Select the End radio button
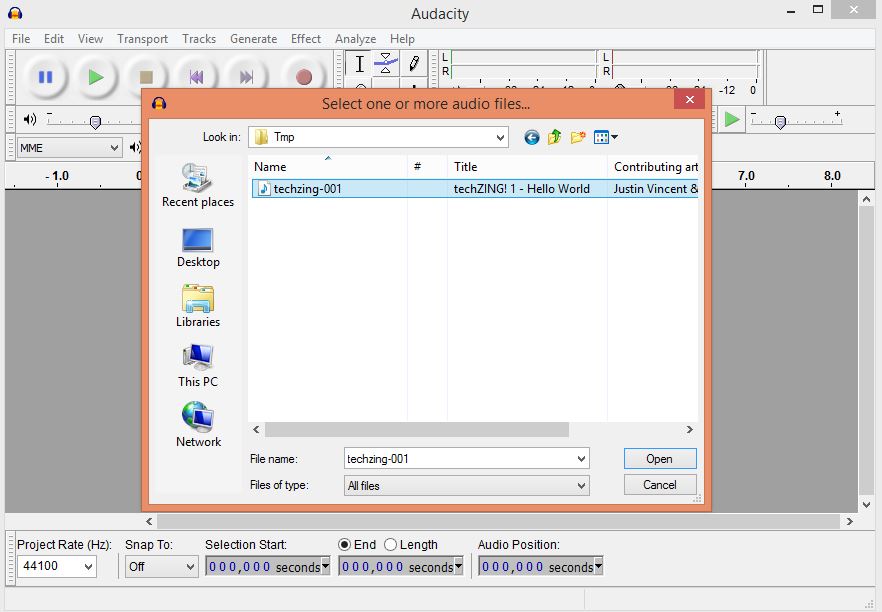882x612 pixels. tap(344, 544)
